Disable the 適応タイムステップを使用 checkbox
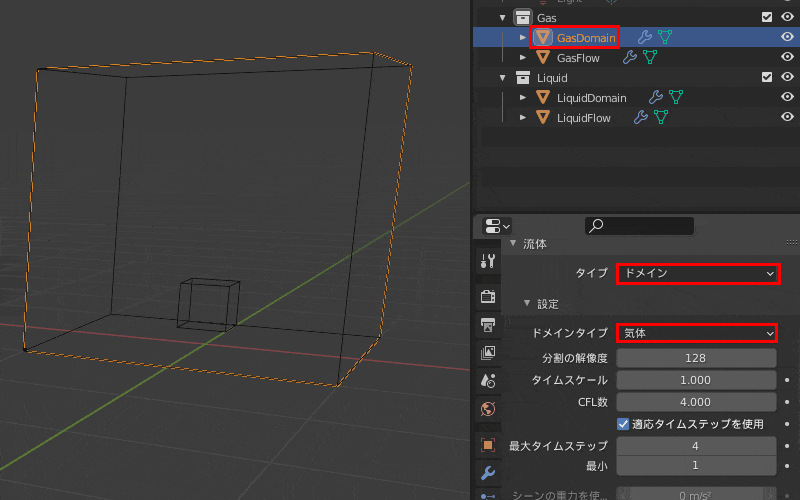The width and height of the screenshot is (800, 500). pos(623,424)
